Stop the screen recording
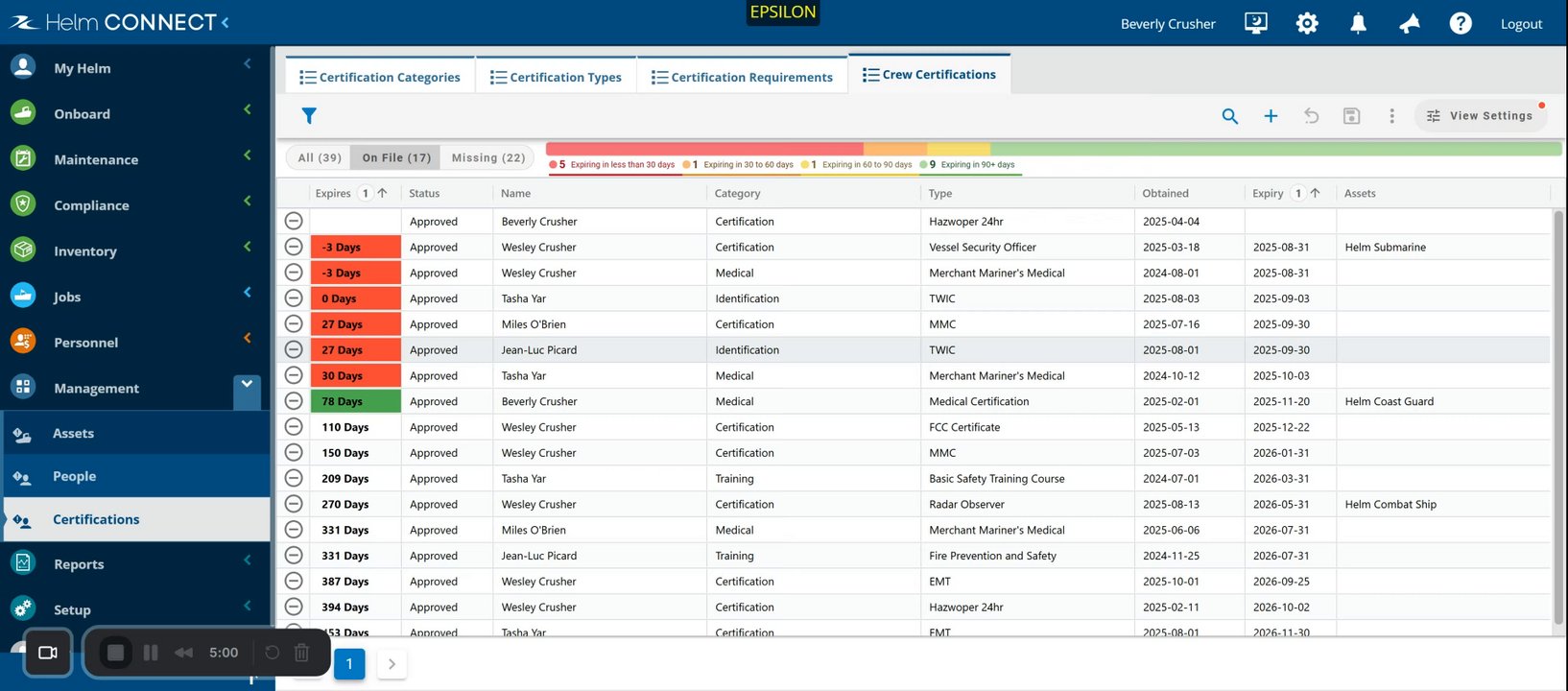 (115, 653)
